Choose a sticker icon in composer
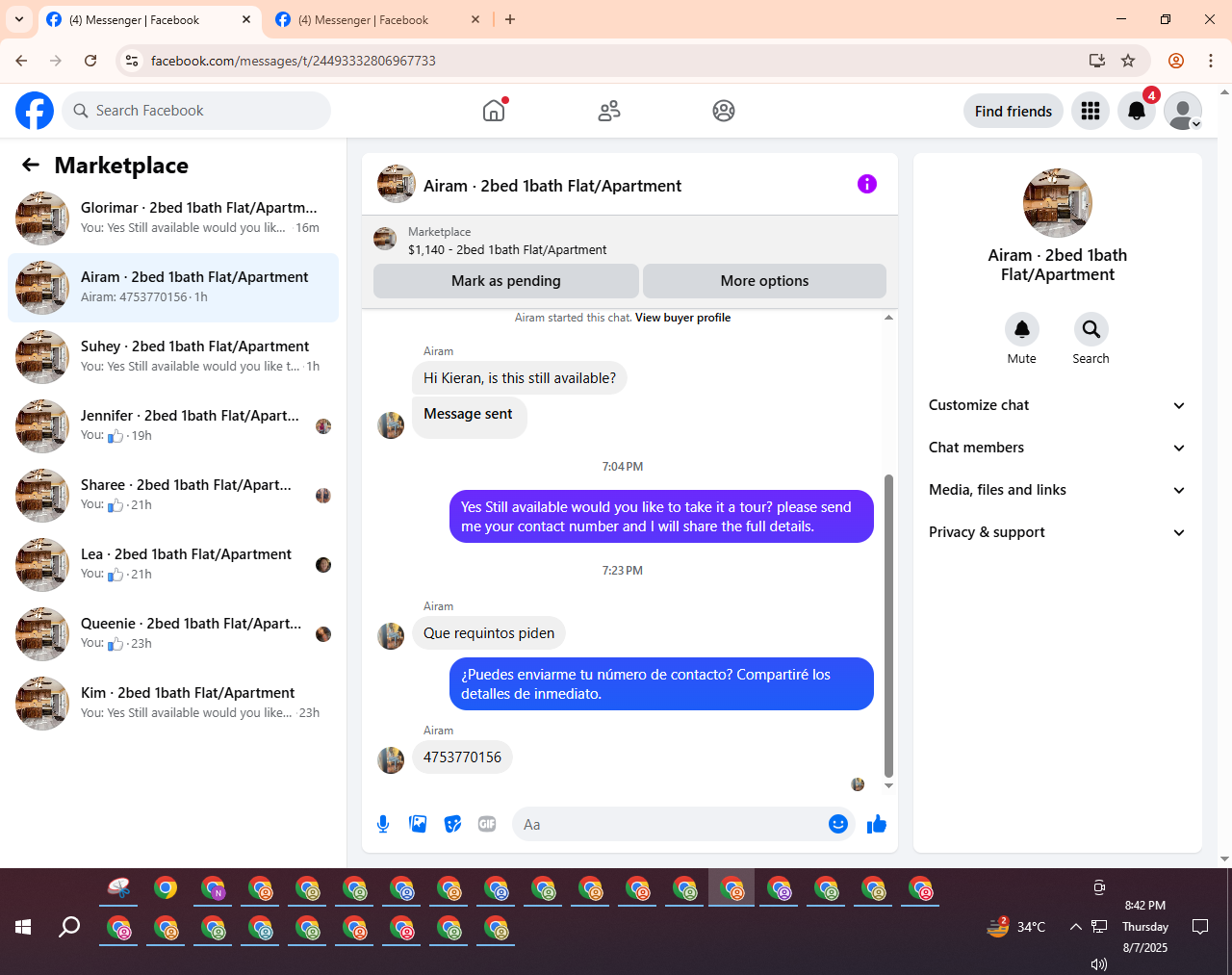Viewport: 1232px width, 975px height. pyautogui.click(x=452, y=824)
